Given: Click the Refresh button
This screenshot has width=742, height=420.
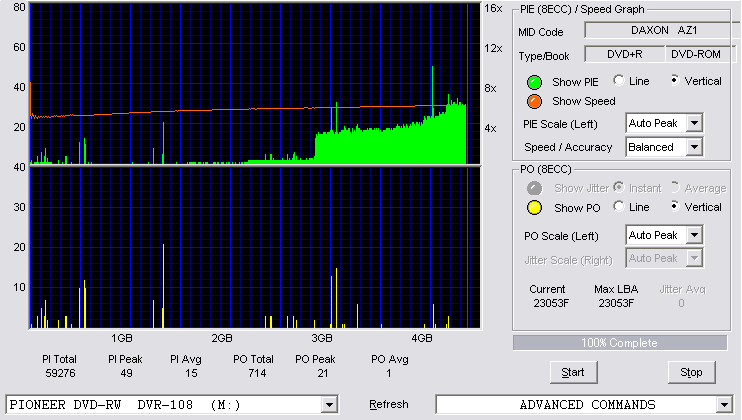Looking at the screenshot, I should 389,404.
